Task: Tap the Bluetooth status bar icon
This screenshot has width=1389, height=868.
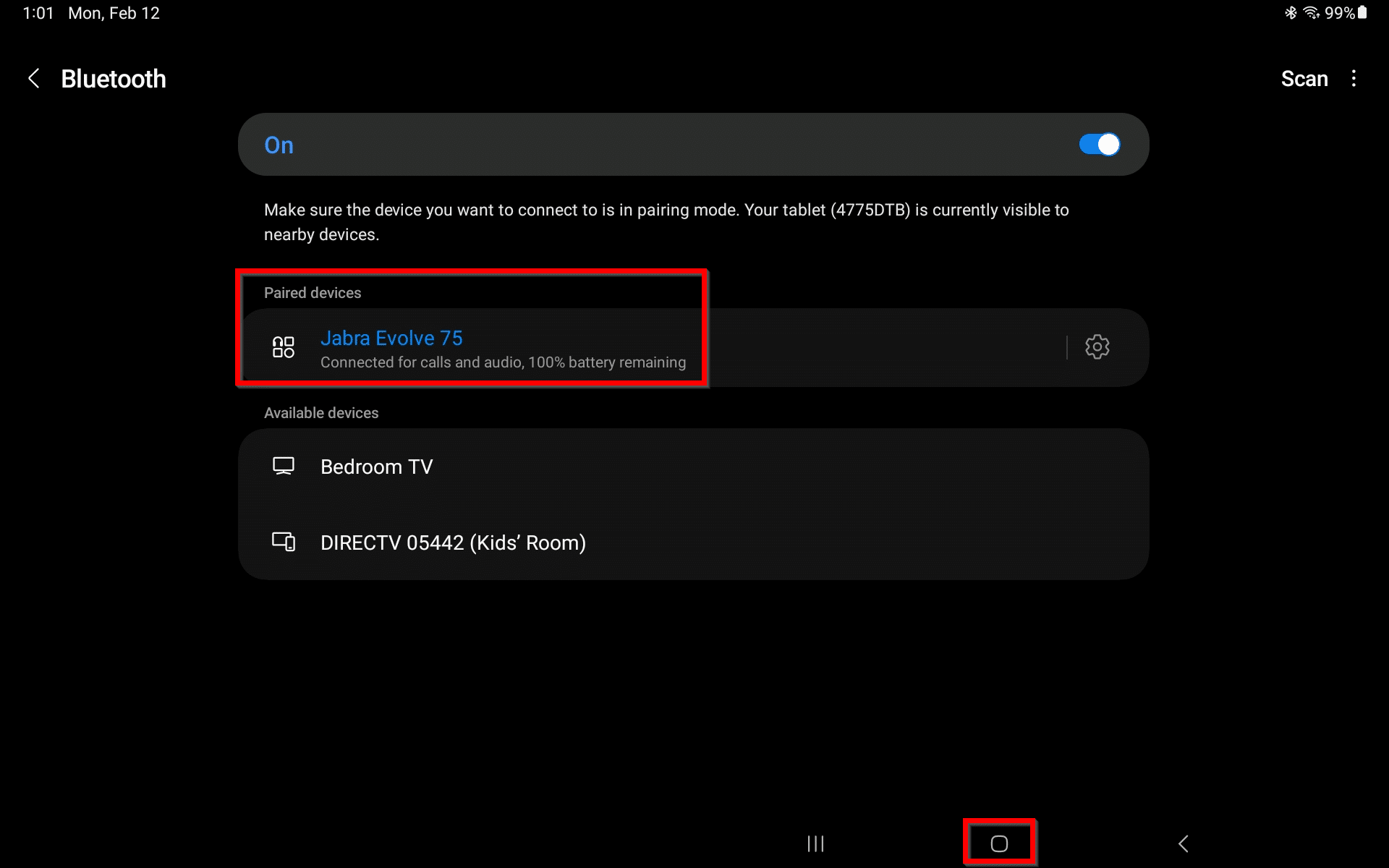Action: (x=1291, y=13)
